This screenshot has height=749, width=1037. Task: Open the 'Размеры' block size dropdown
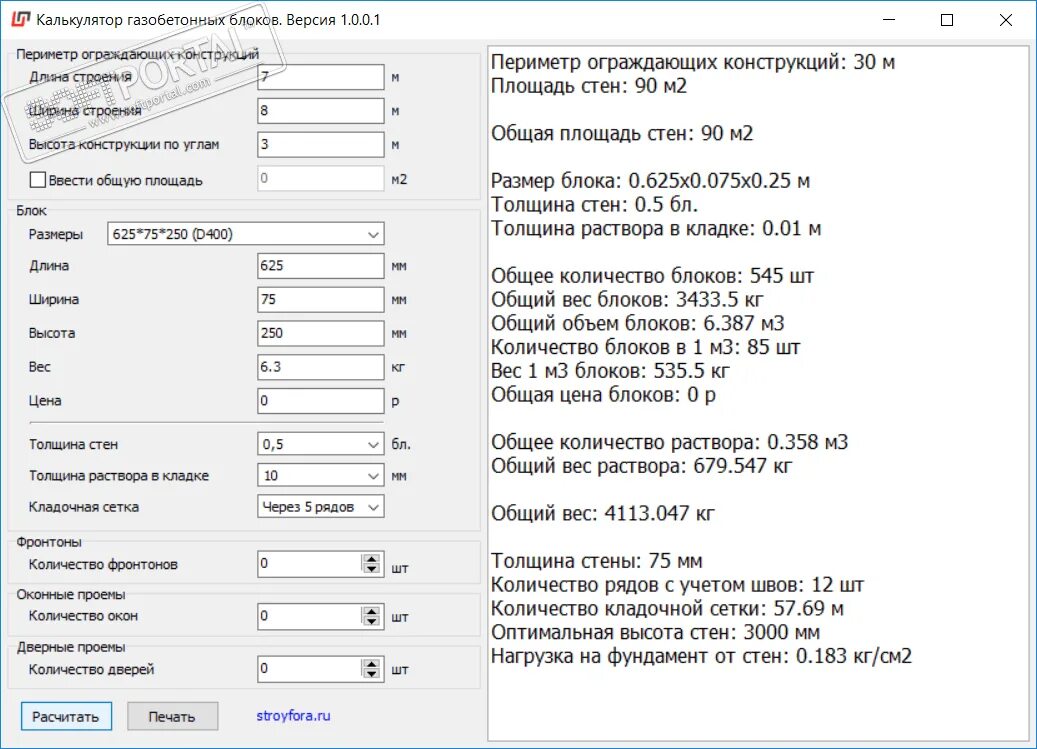click(x=245, y=234)
